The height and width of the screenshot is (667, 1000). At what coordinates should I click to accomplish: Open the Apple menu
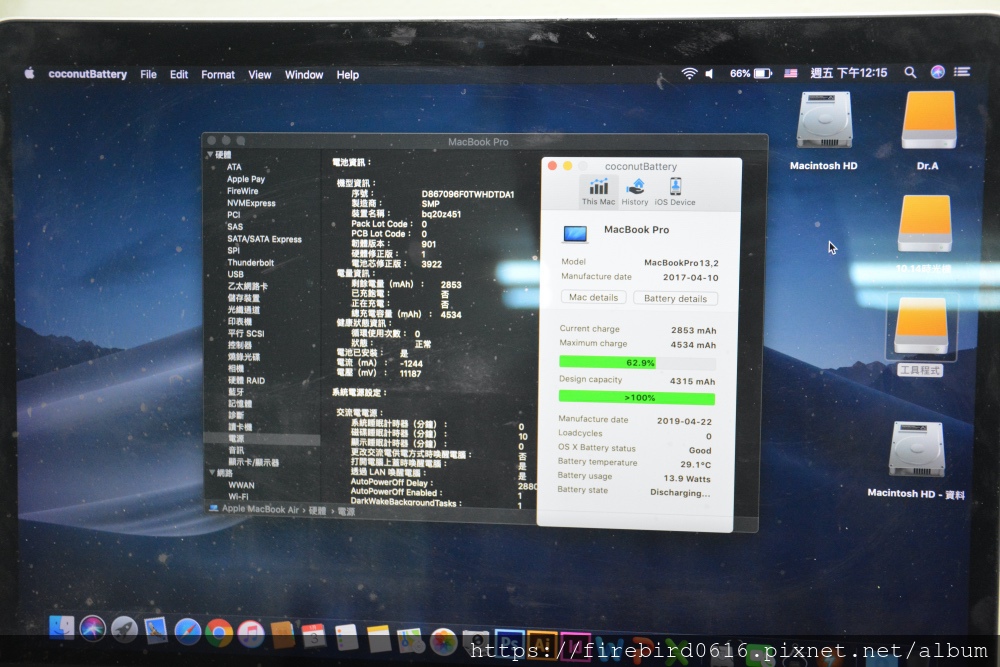point(29,73)
